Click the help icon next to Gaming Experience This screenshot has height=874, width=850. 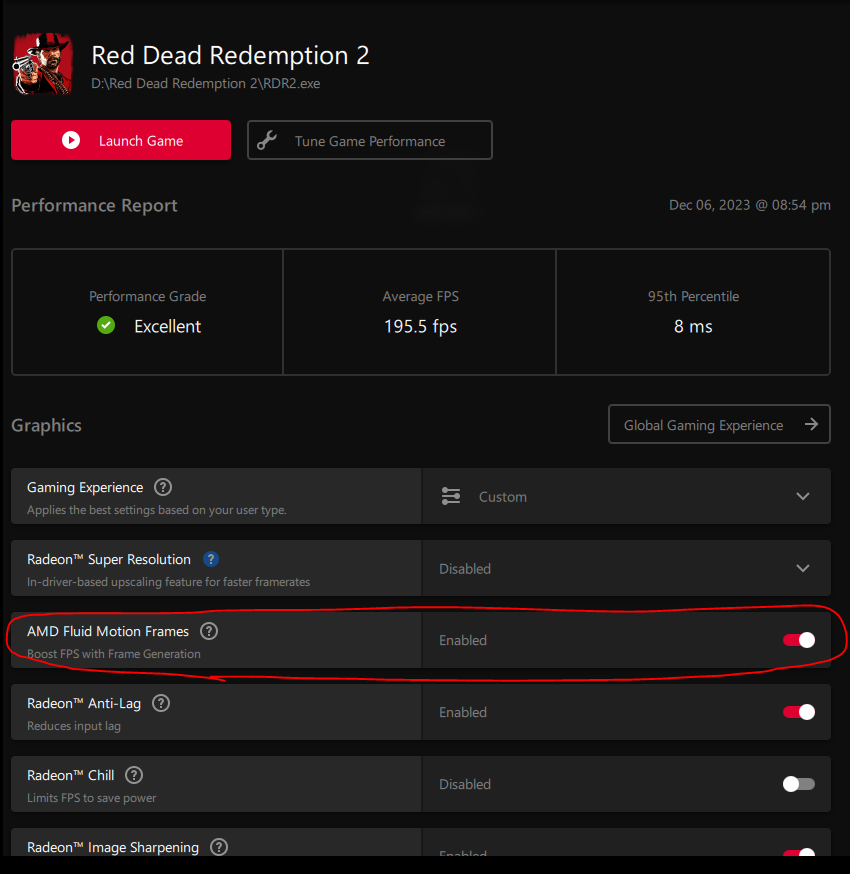[x=163, y=487]
